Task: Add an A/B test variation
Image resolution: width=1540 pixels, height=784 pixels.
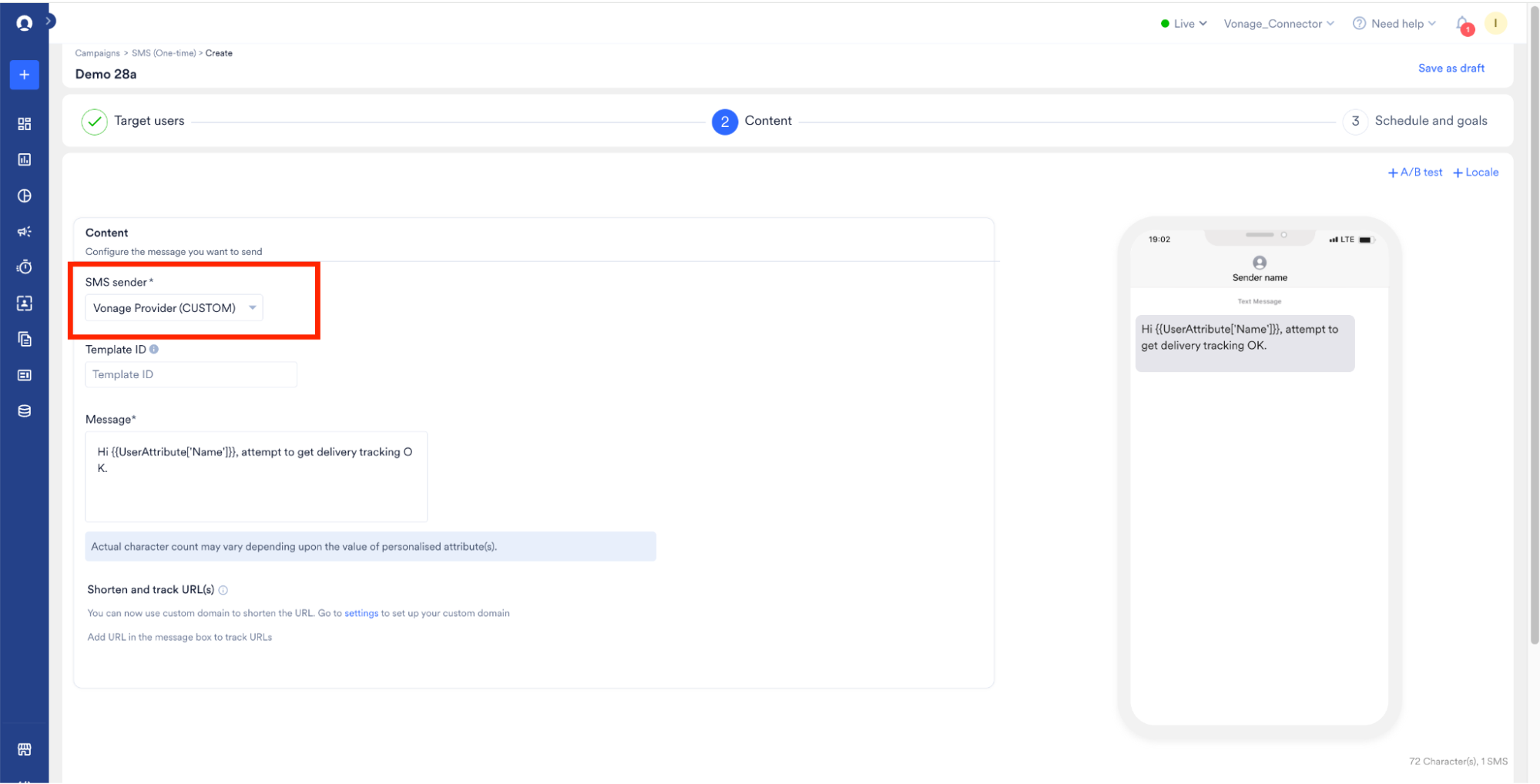Action: tap(1415, 173)
